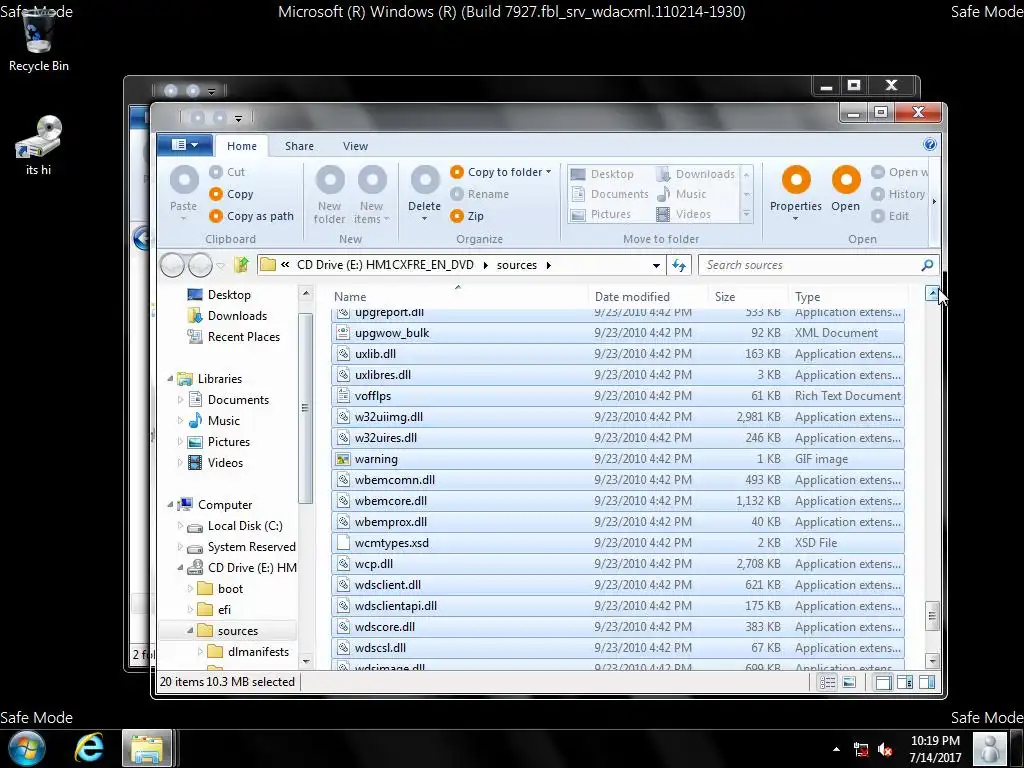Select the upgwow_bulk XML file

click(618, 333)
